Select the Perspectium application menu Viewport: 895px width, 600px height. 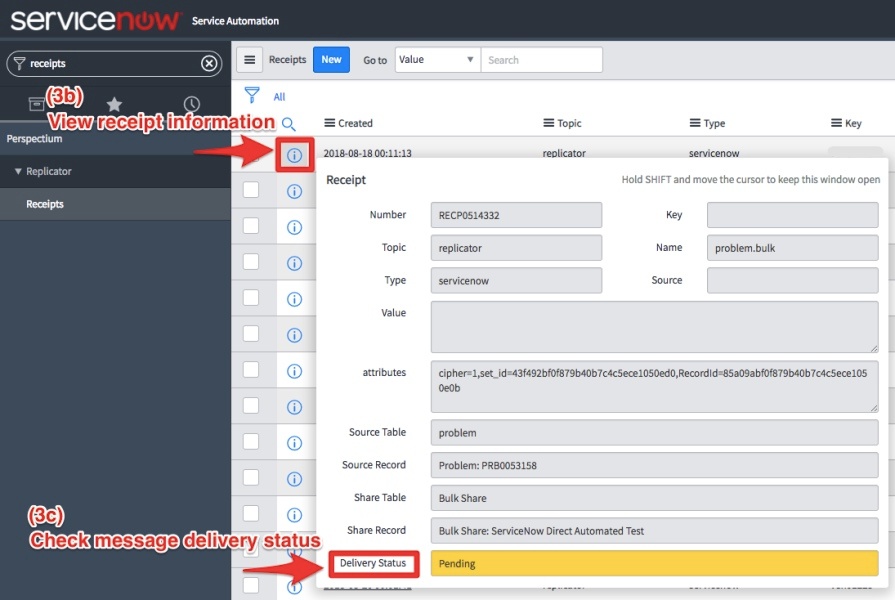tap(115, 139)
